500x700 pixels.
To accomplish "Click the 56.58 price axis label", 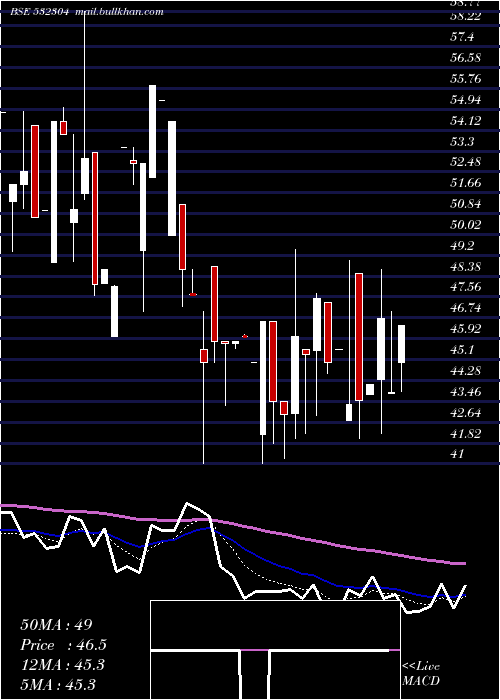I will (466, 58).
